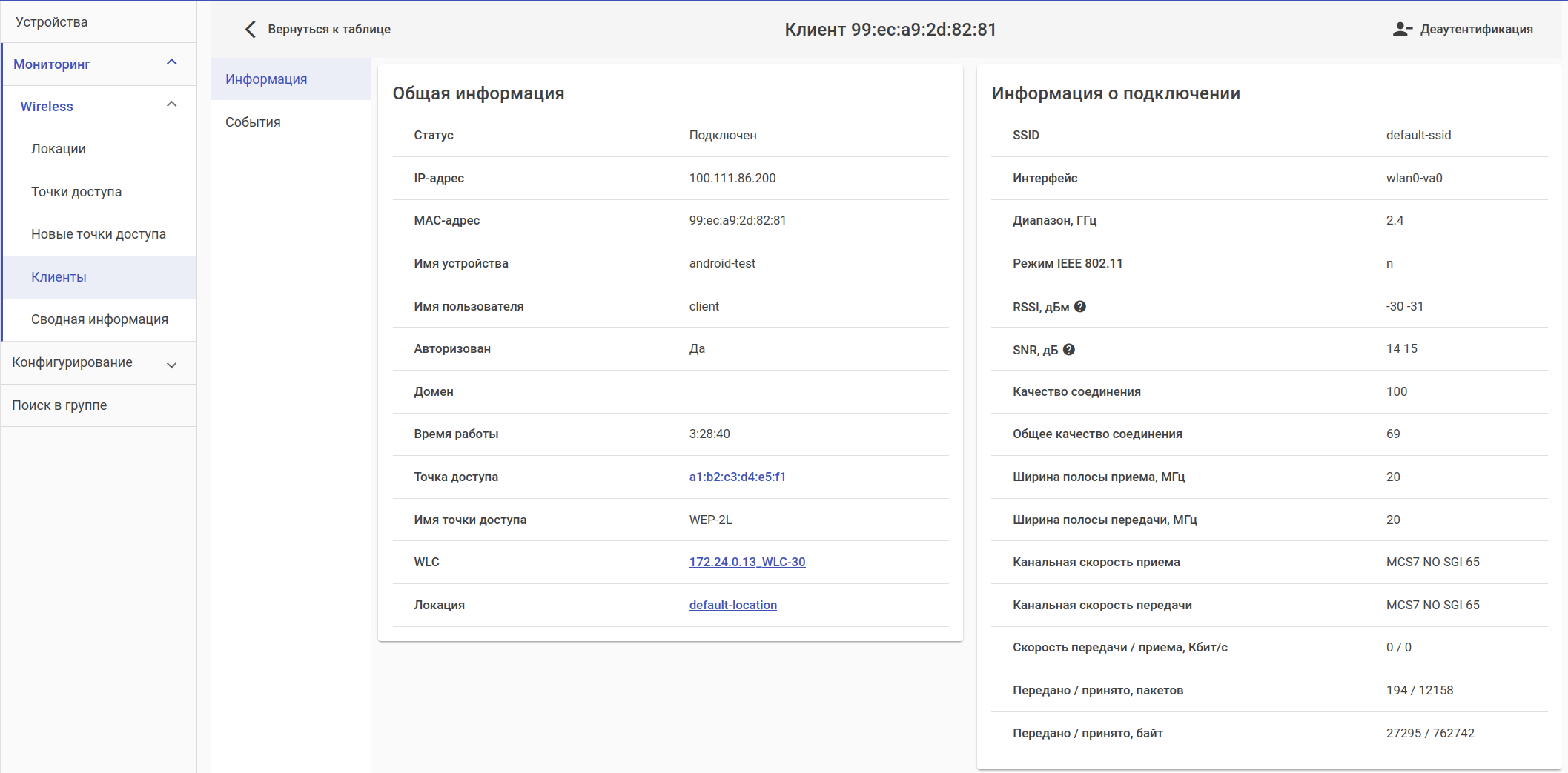
Task: Open the 172.24.0.13_WLC-30 link
Action: point(747,562)
